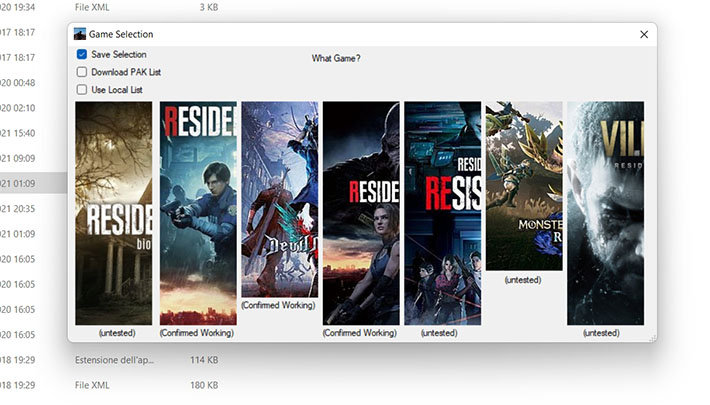The image size is (710, 405).
Task: Pick the Monster Hunter Rise cover
Action: [x=524, y=186]
